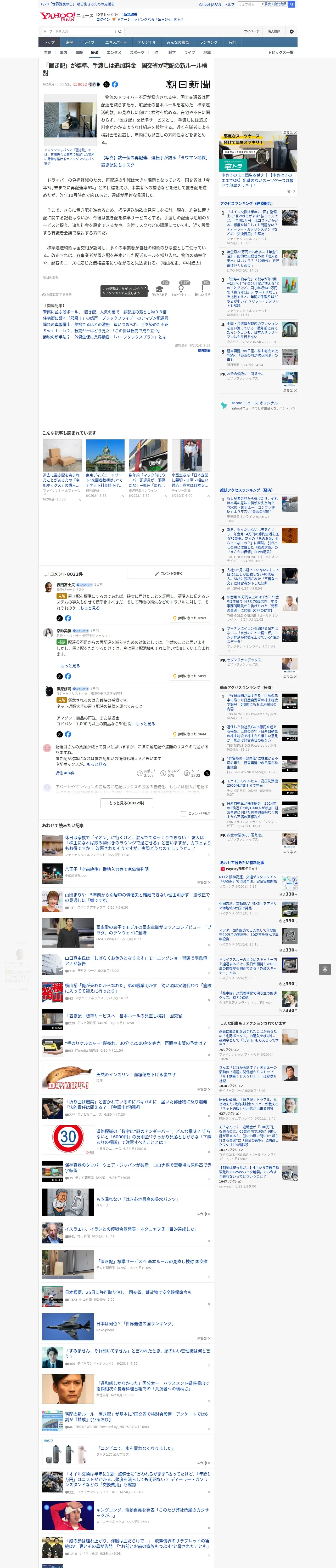
Task: Open the ヘルプ link in header
Action: click(229, 4)
